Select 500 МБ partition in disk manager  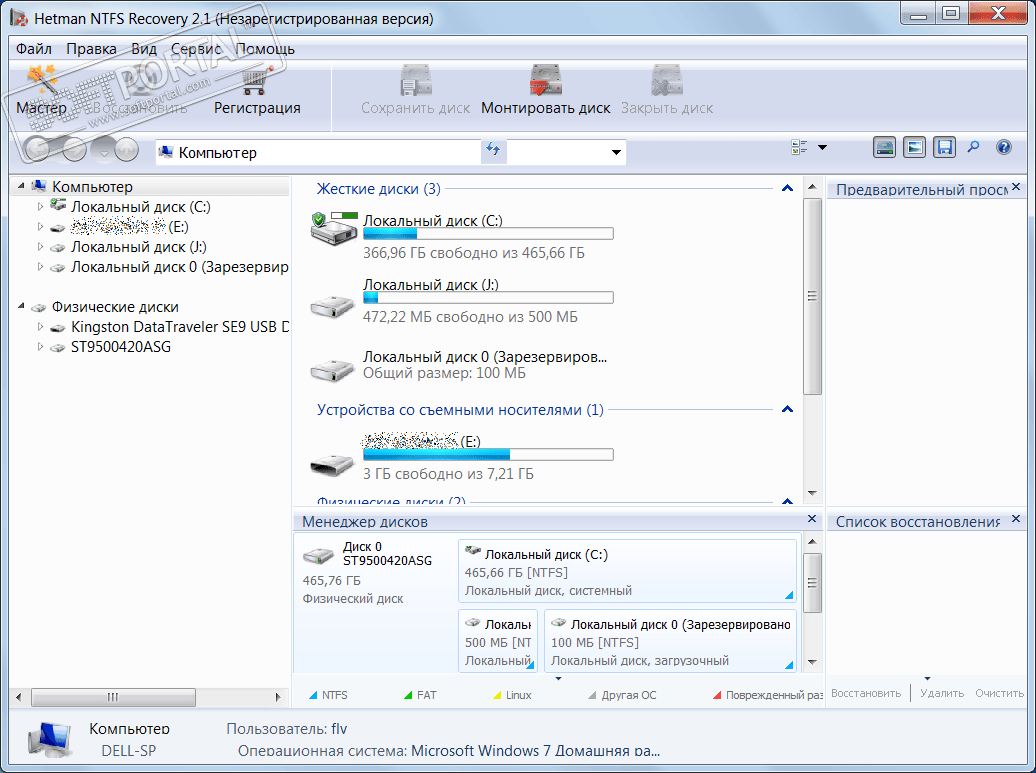coord(498,641)
